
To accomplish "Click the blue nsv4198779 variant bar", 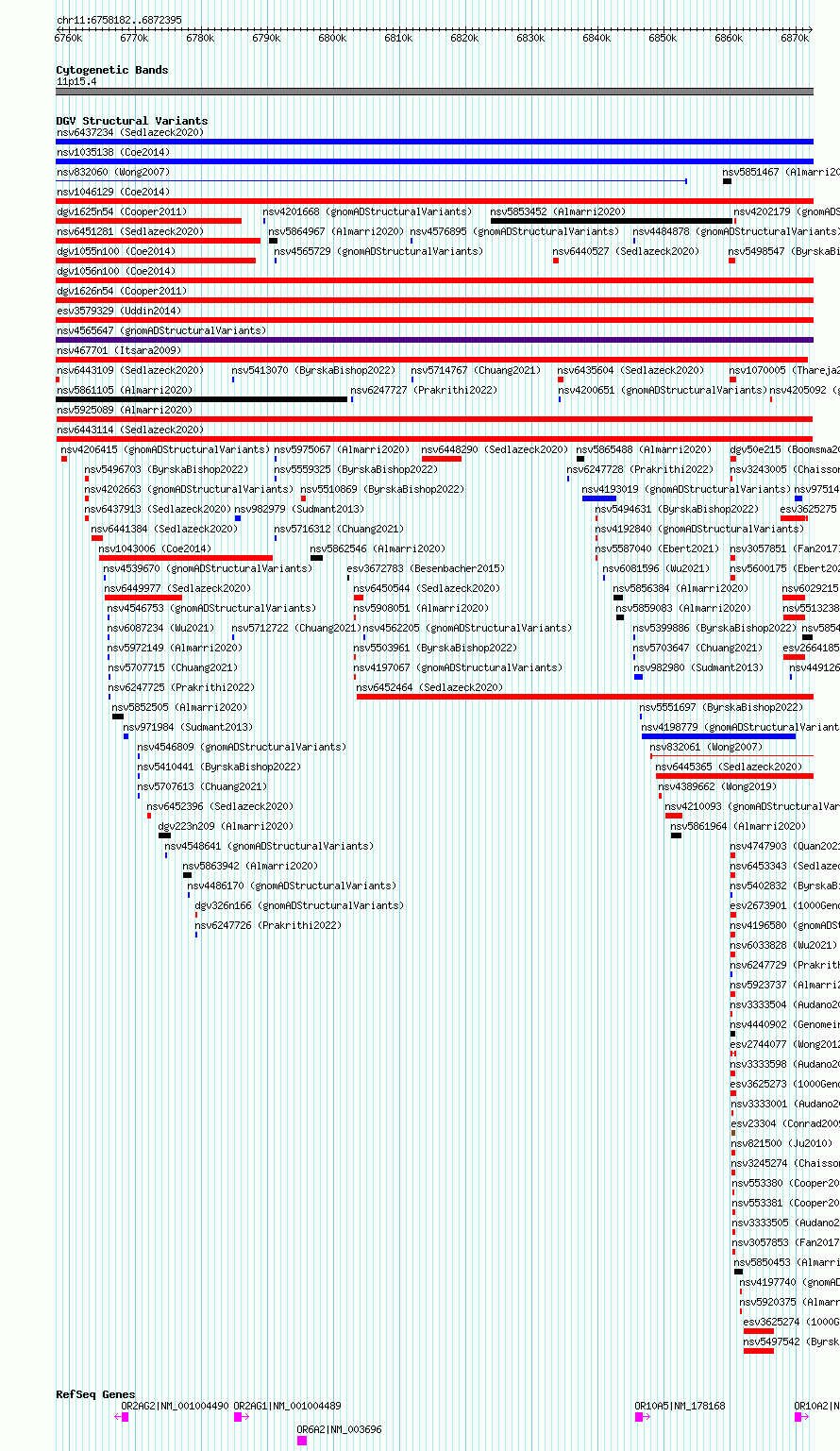I will click(719, 736).
